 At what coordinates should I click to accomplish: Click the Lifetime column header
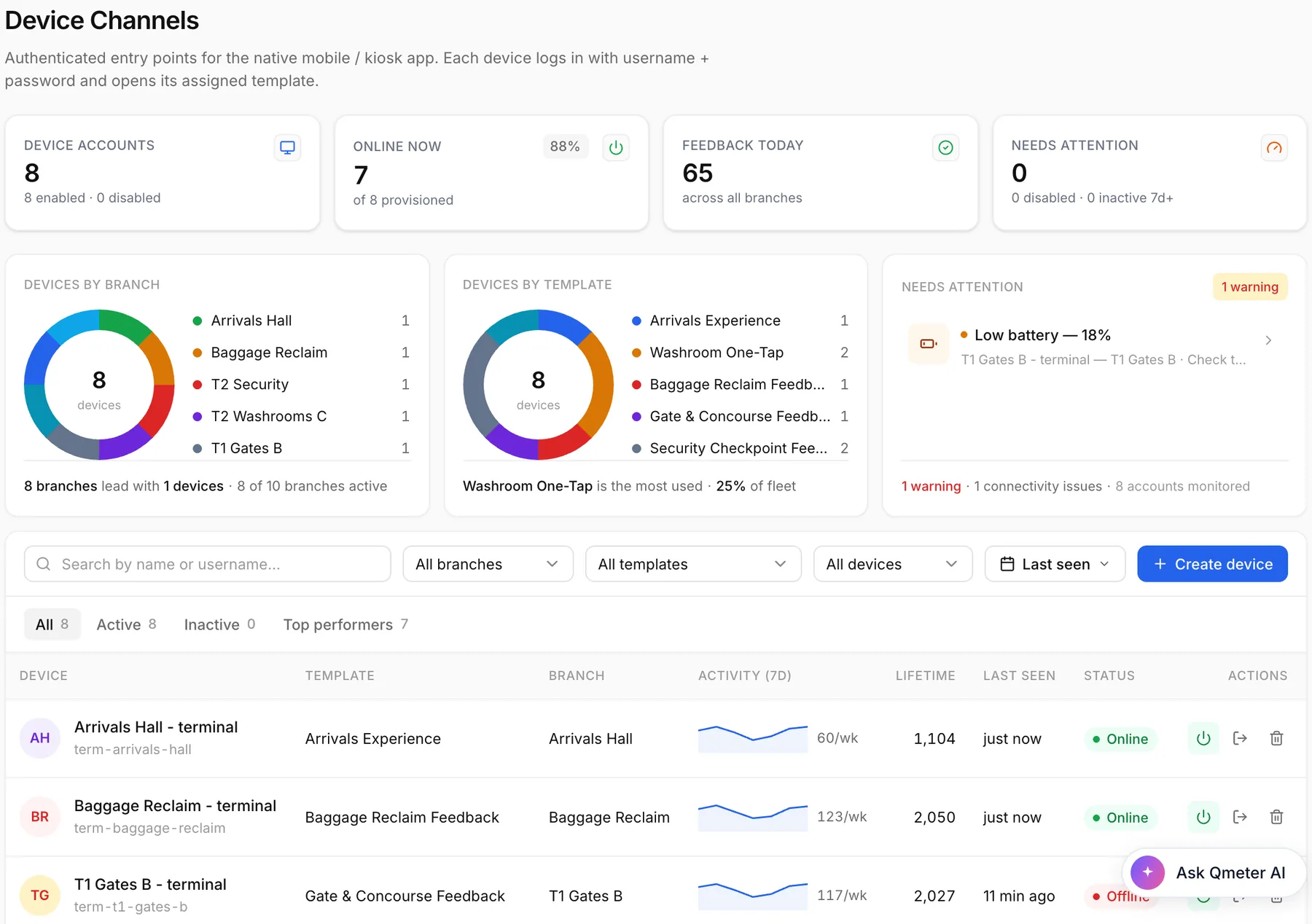pos(925,676)
